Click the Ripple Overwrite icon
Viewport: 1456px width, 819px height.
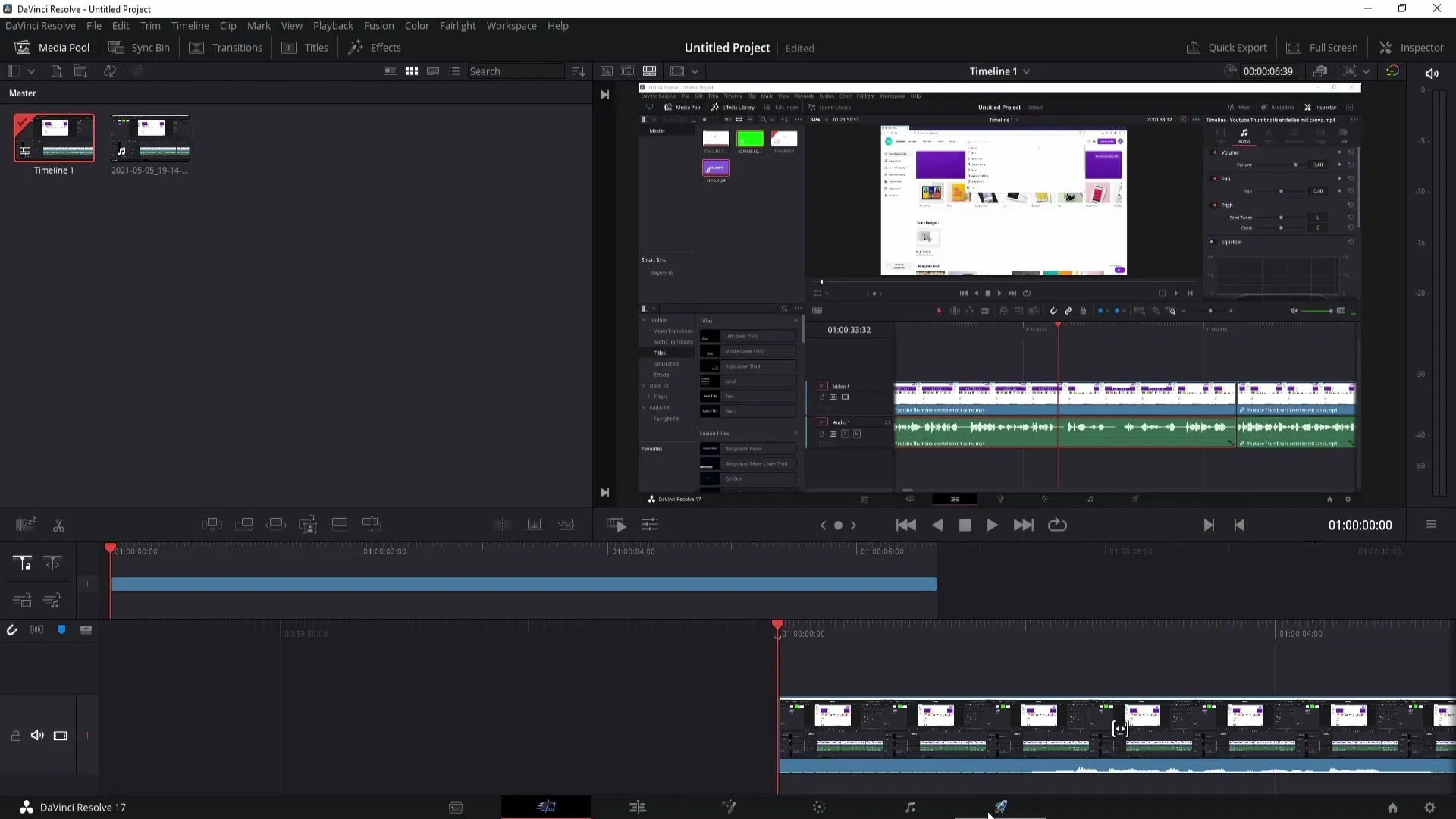pyautogui.click(x=276, y=525)
